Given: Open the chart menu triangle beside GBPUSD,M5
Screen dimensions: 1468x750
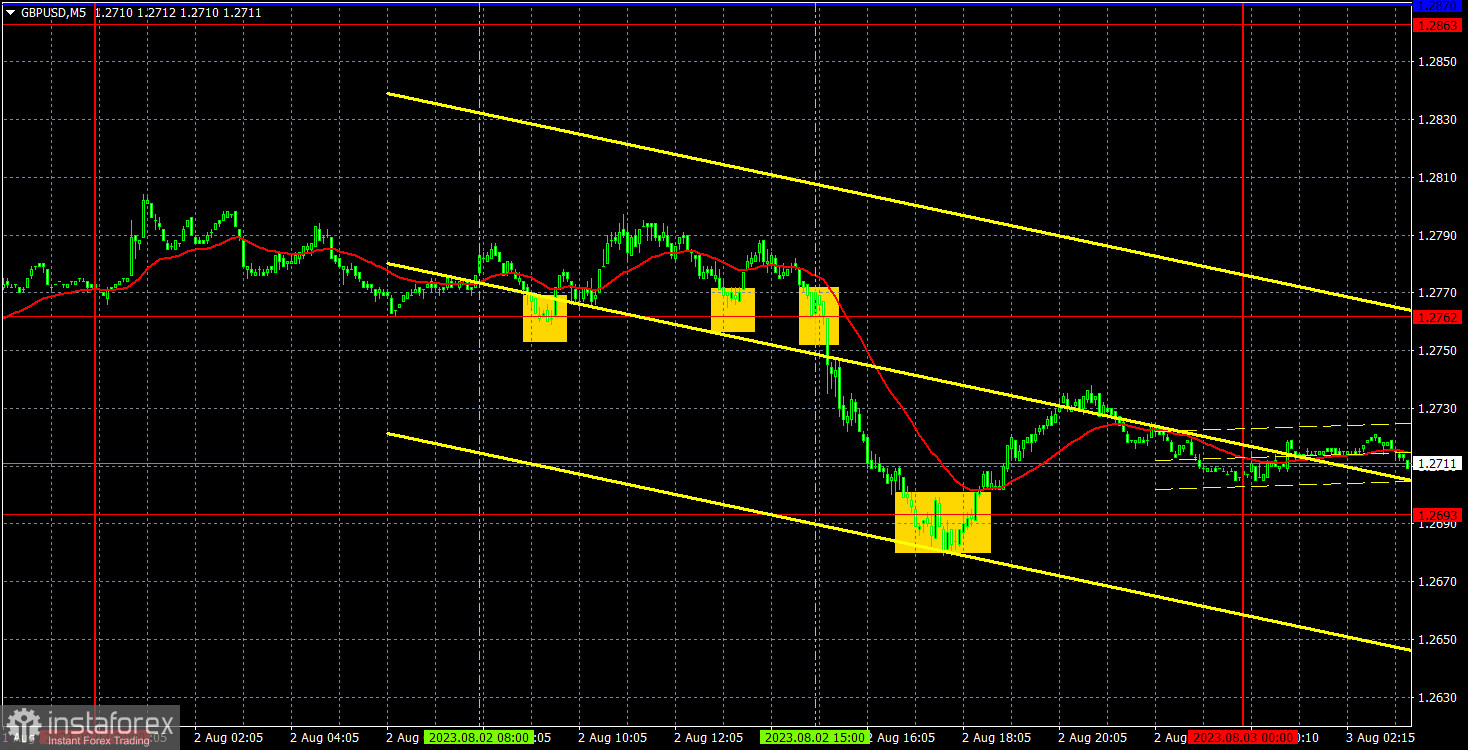Looking at the screenshot, I should [10, 13].
